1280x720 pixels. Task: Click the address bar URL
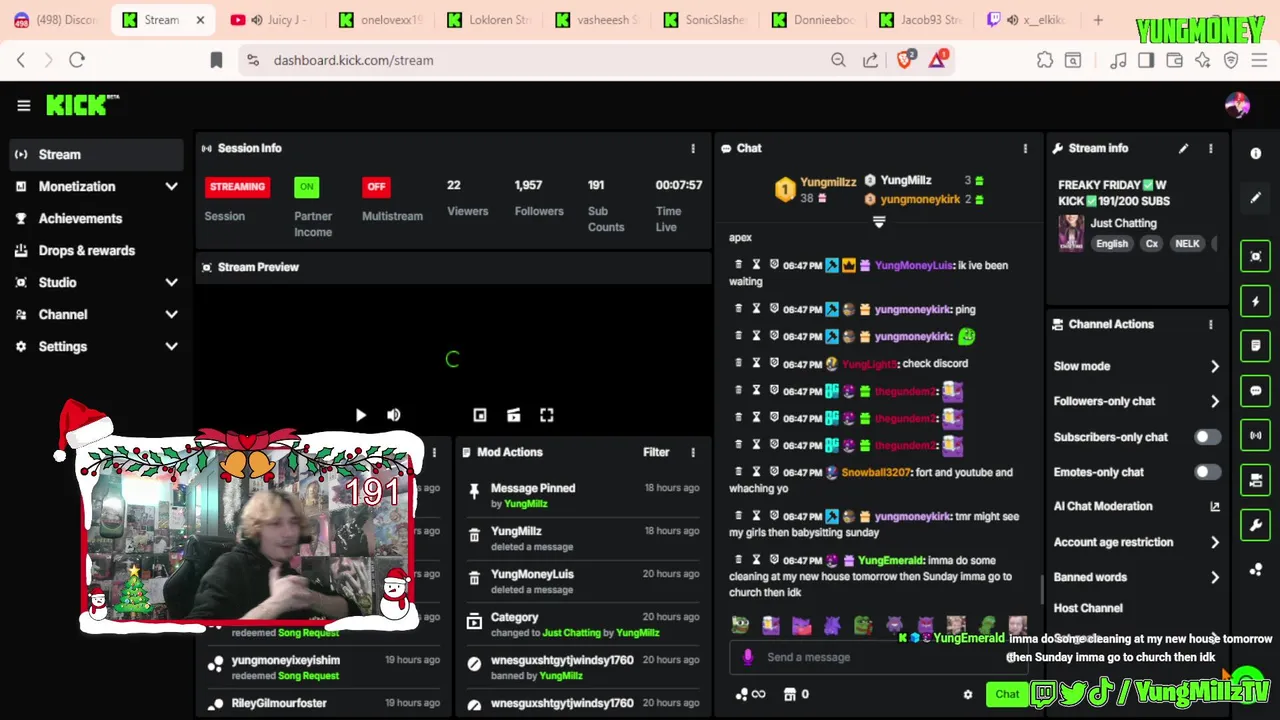(x=354, y=60)
